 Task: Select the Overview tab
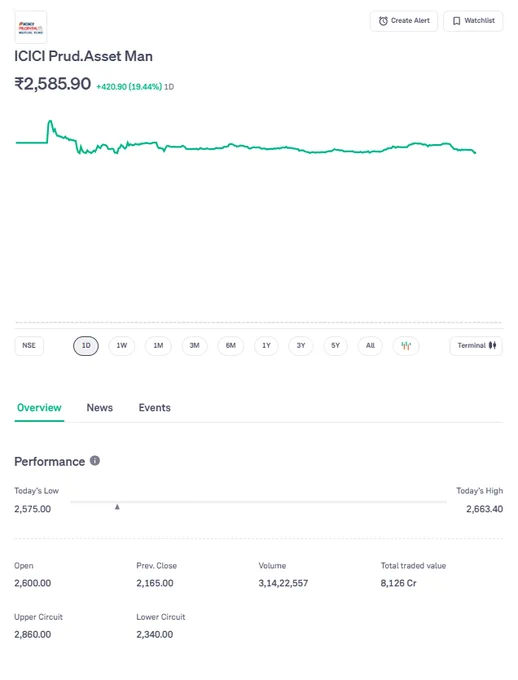39,408
